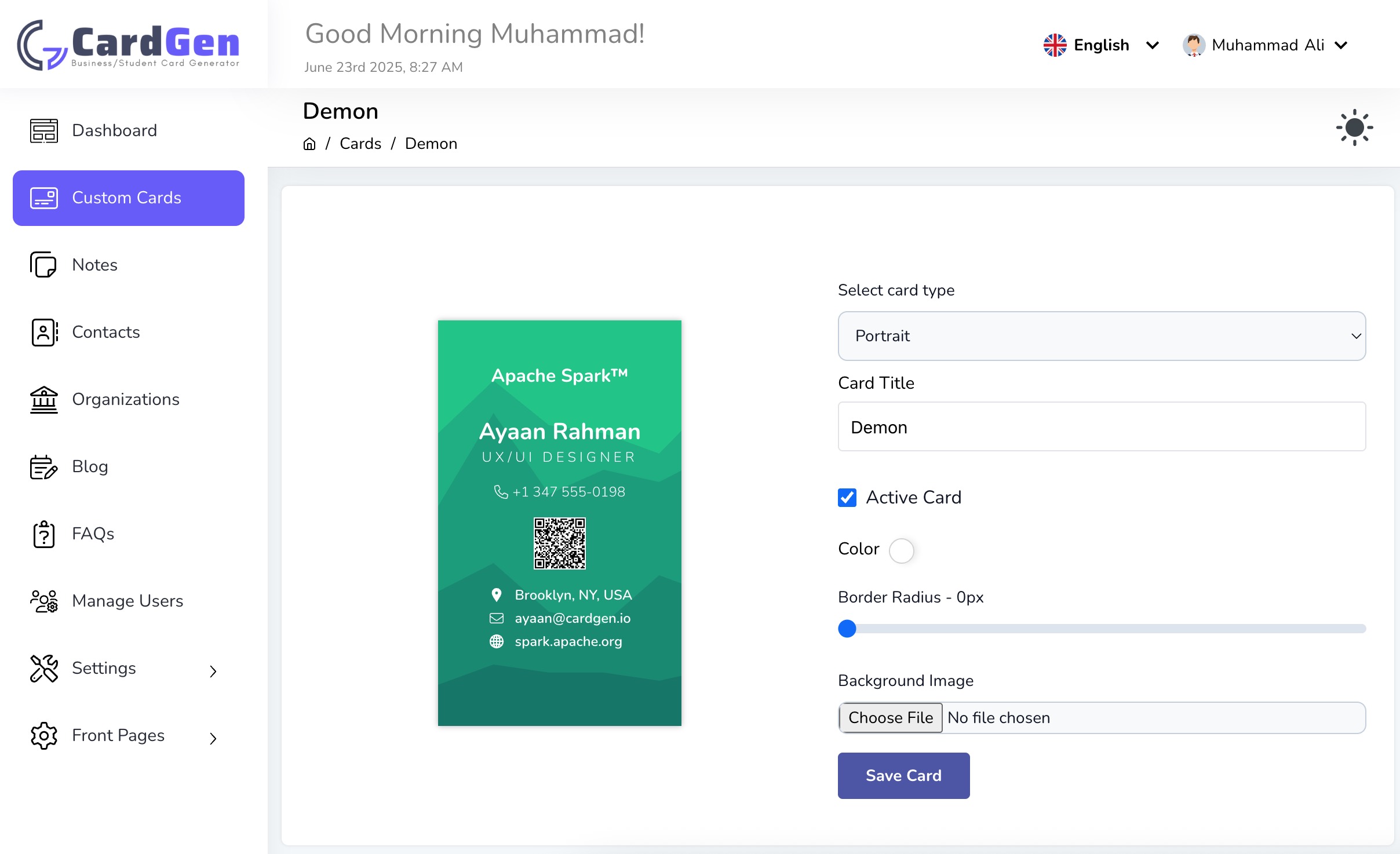Select Custom Cards in the sidebar
Viewport: 1400px width, 854px height.
pos(129,198)
